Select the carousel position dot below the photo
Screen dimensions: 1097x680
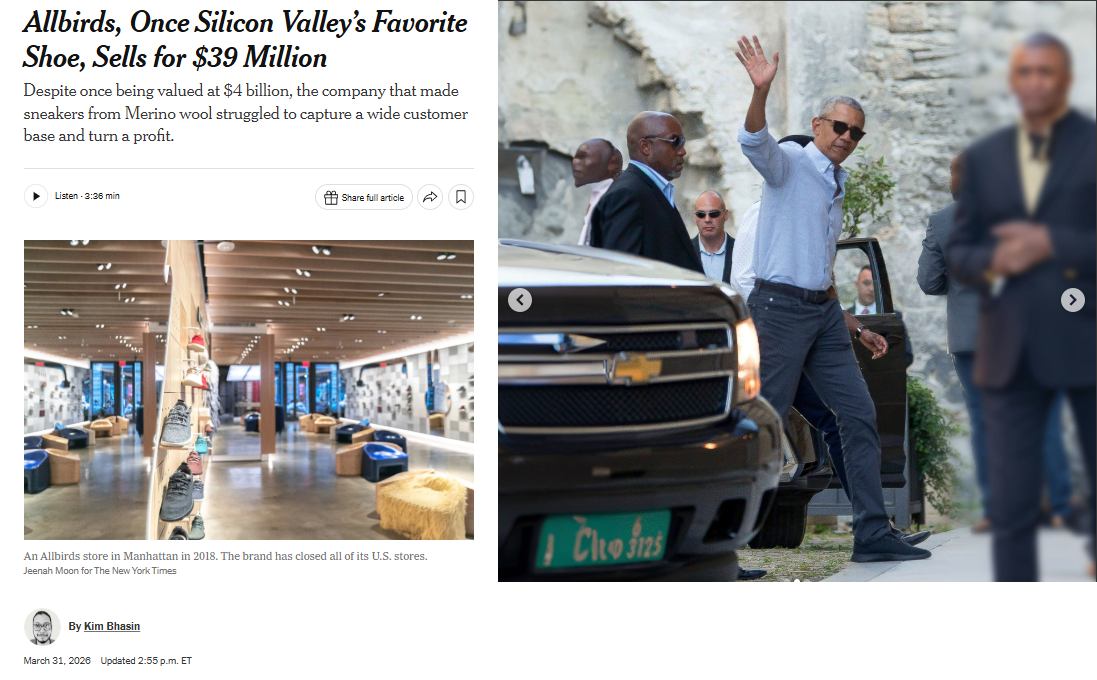(x=797, y=581)
